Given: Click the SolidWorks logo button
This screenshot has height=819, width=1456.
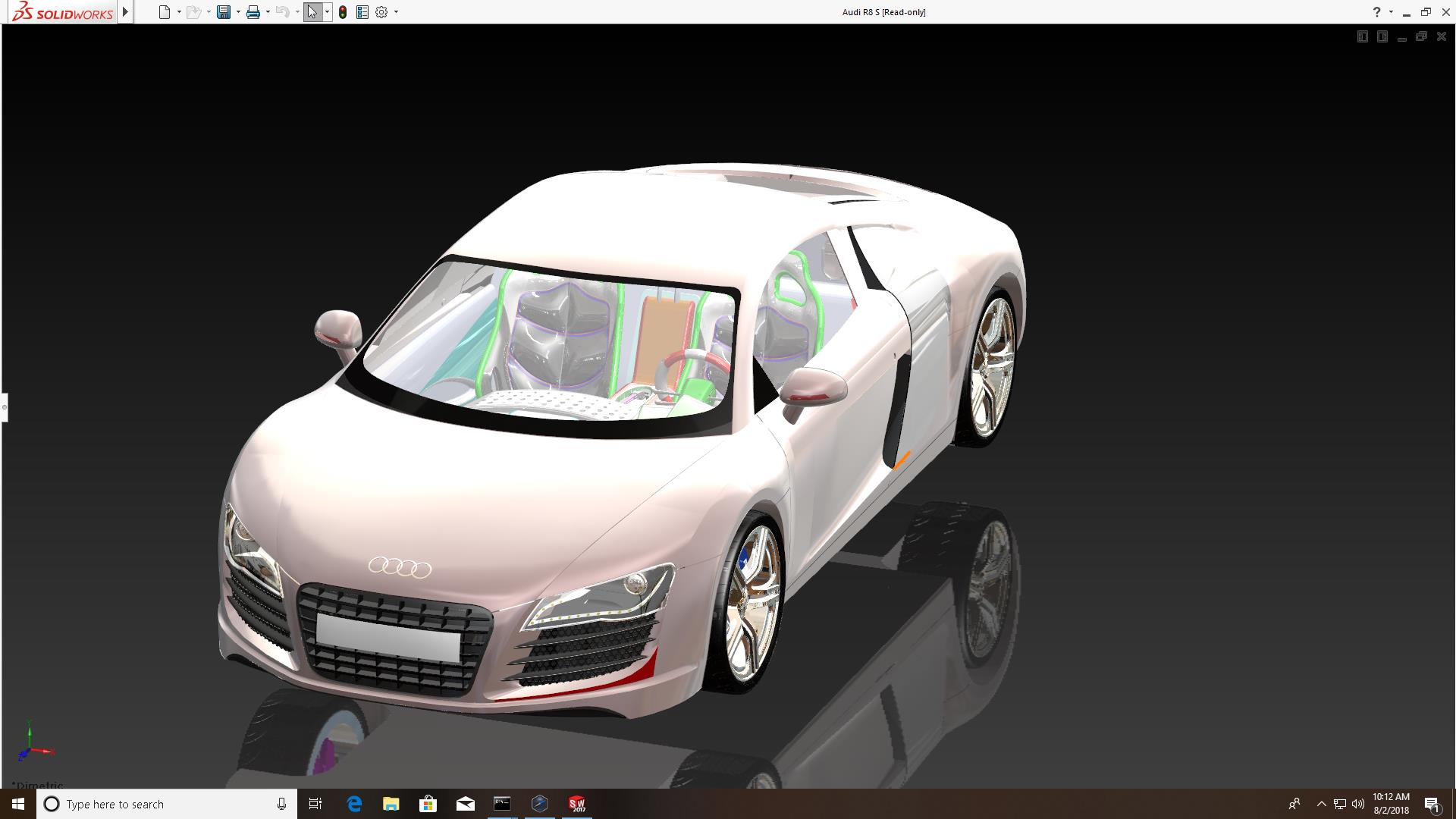Looking at the screenshot, I should point(62,12).
